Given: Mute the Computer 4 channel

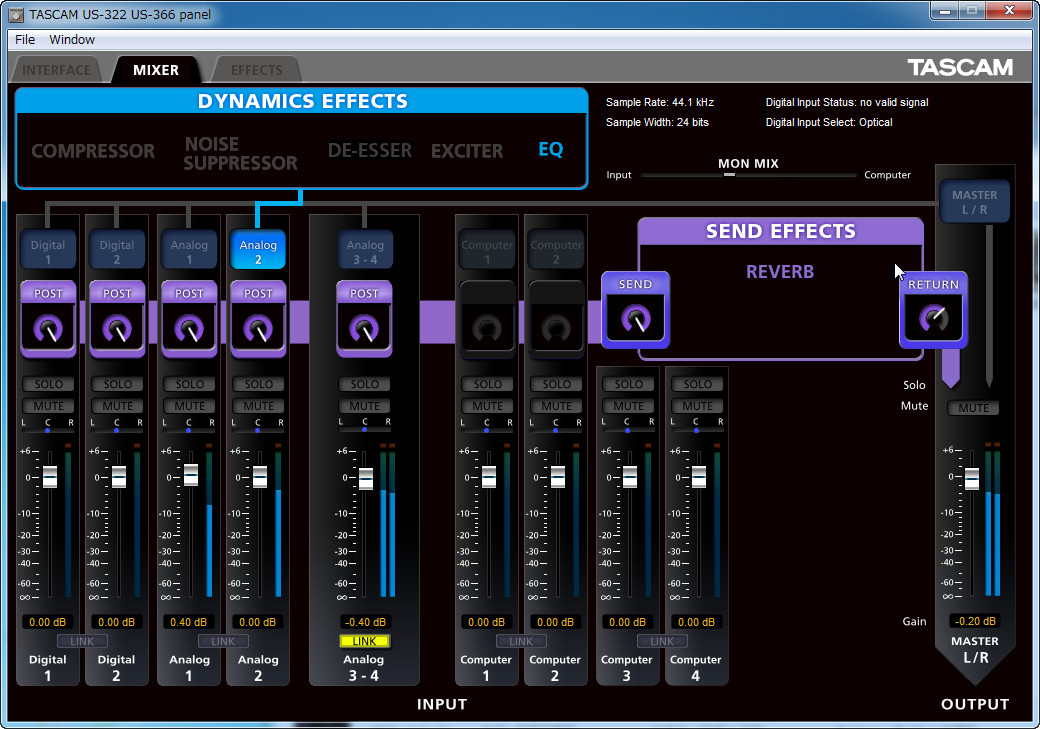Looking at the screenshot, I should click(697, 406).
